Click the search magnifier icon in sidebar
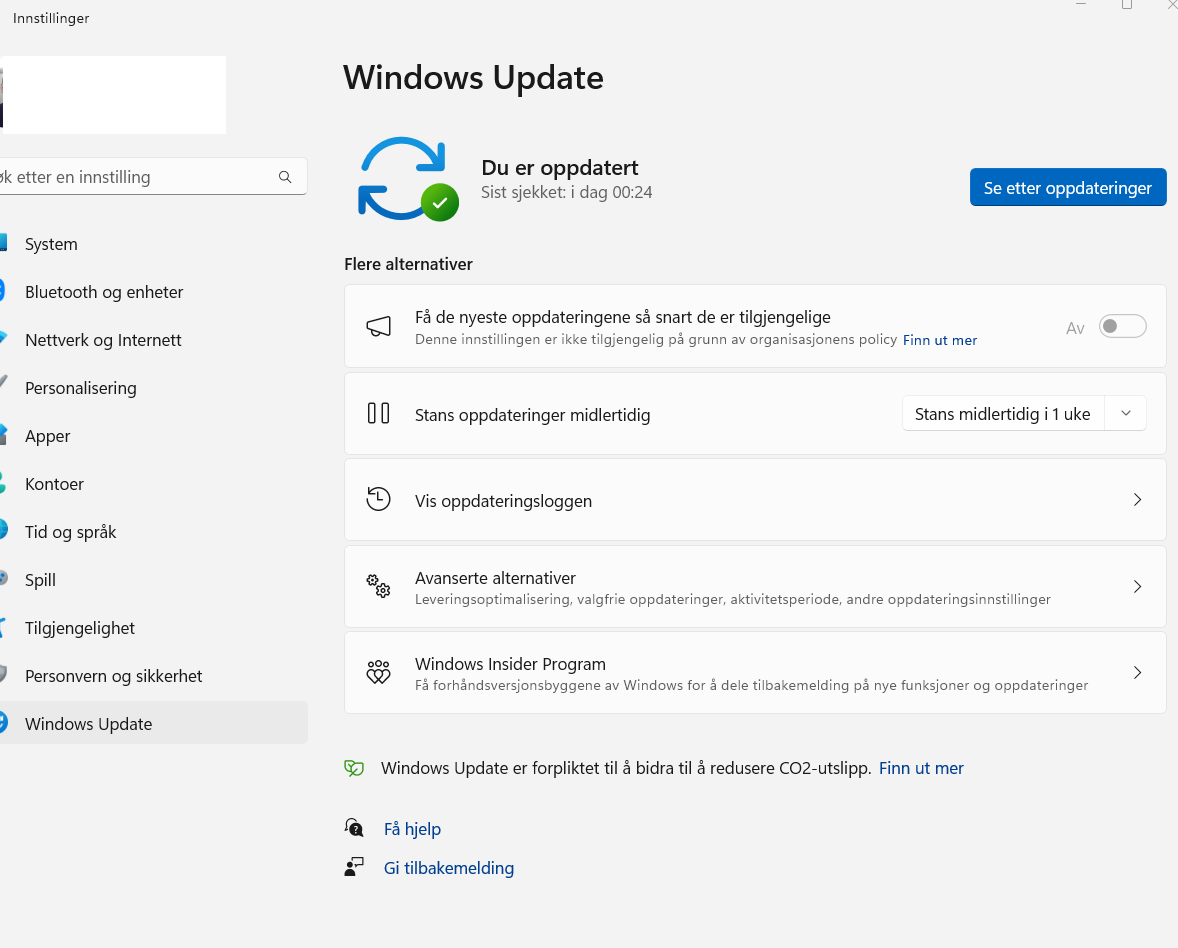1178x948 pixels. tap(285, 177)
